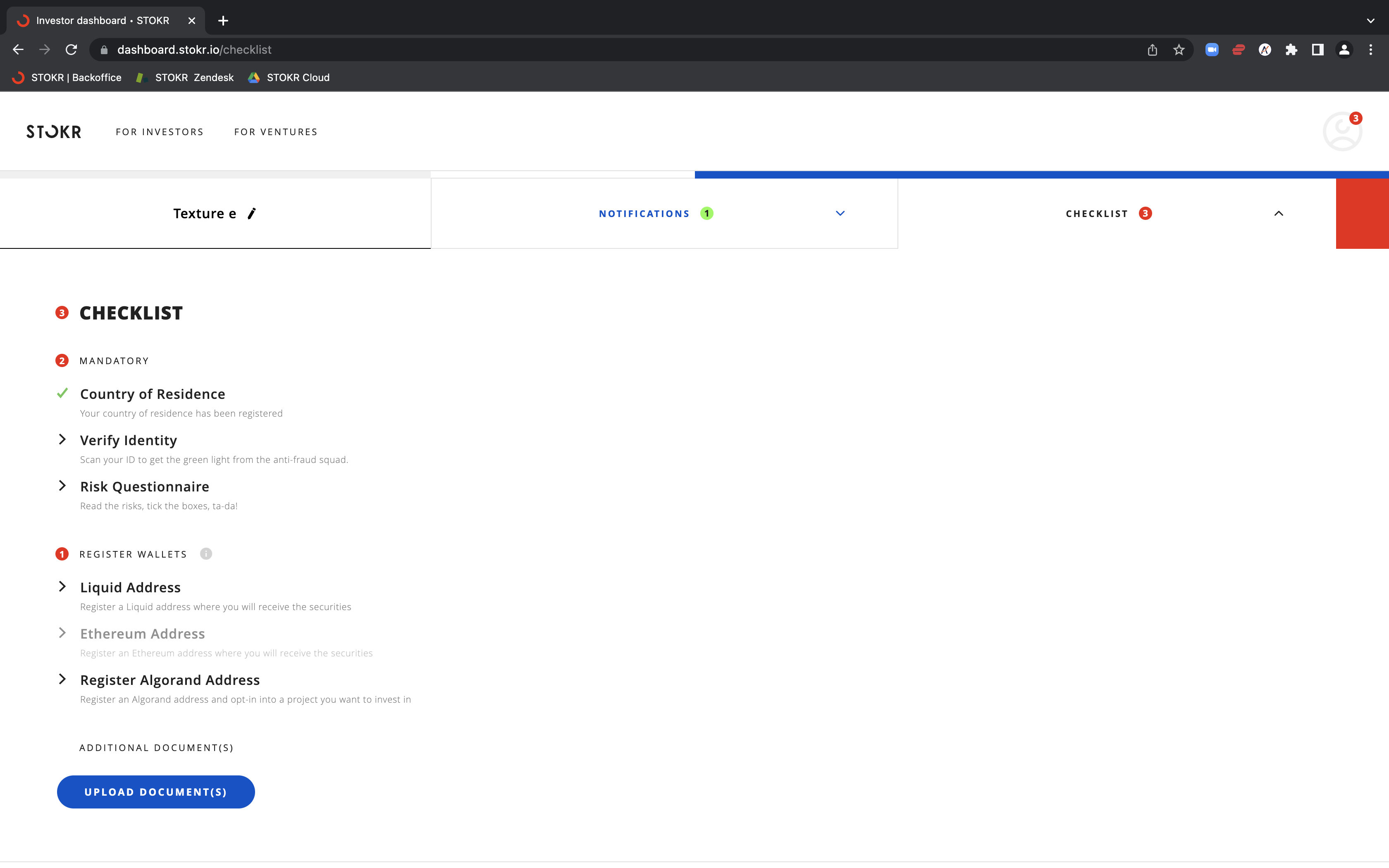Viewport: 1389px width, 868px height.
Task: Close the Investor dashboard tab
Action: (x=192, y=21)
